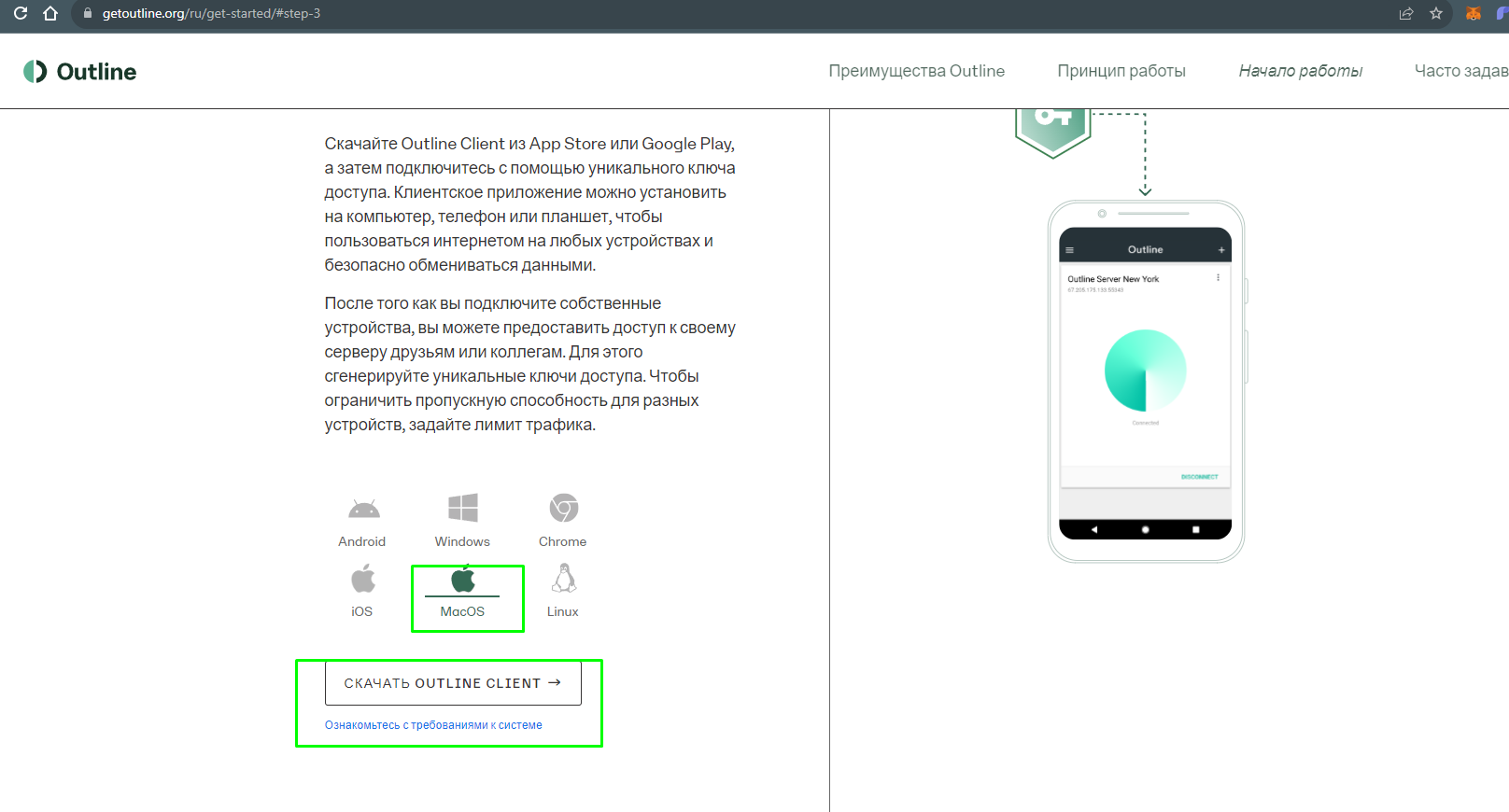Screen dimensions: 1509x812
Task: Click the getoutline.org URL in the address bar
Action: [x=211, y=14]
